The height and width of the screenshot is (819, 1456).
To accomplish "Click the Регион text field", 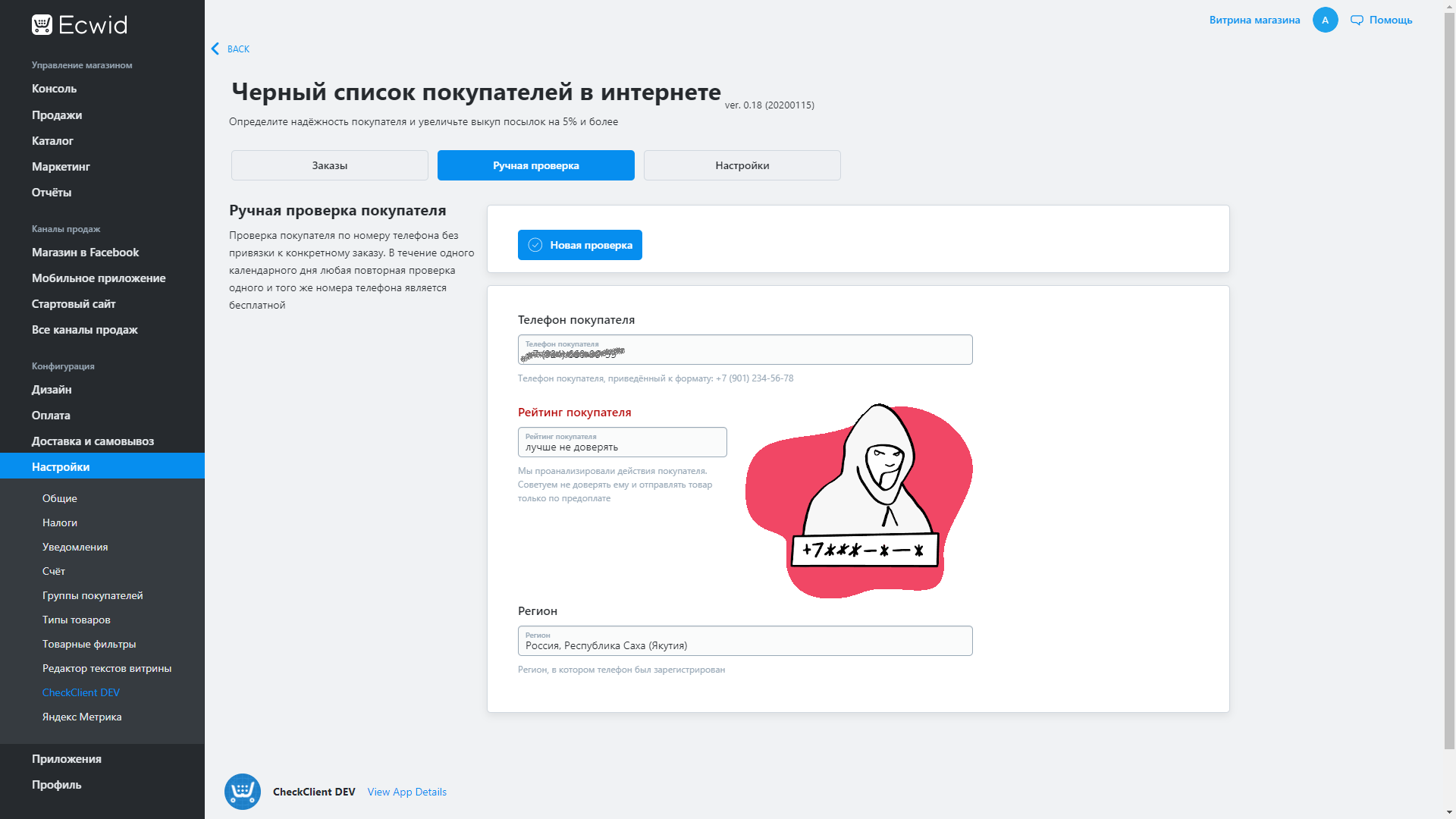I will click(x=745, y=642).
